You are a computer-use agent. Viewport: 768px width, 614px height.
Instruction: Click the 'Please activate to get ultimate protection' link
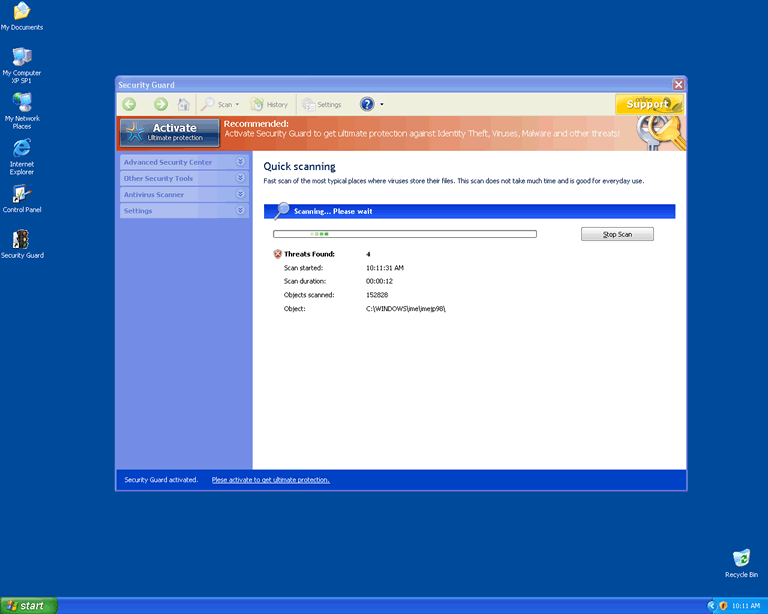[x=270, y=480]
